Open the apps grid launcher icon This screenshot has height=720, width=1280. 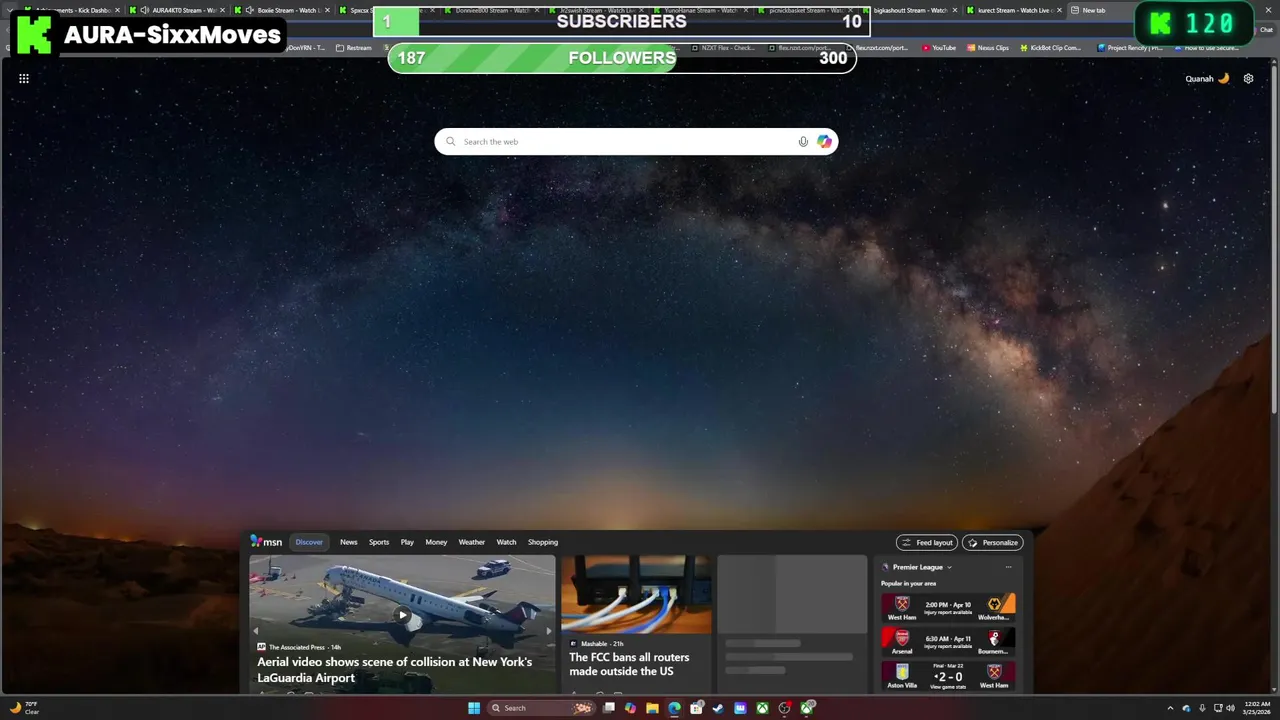click(x=24, y=78)
